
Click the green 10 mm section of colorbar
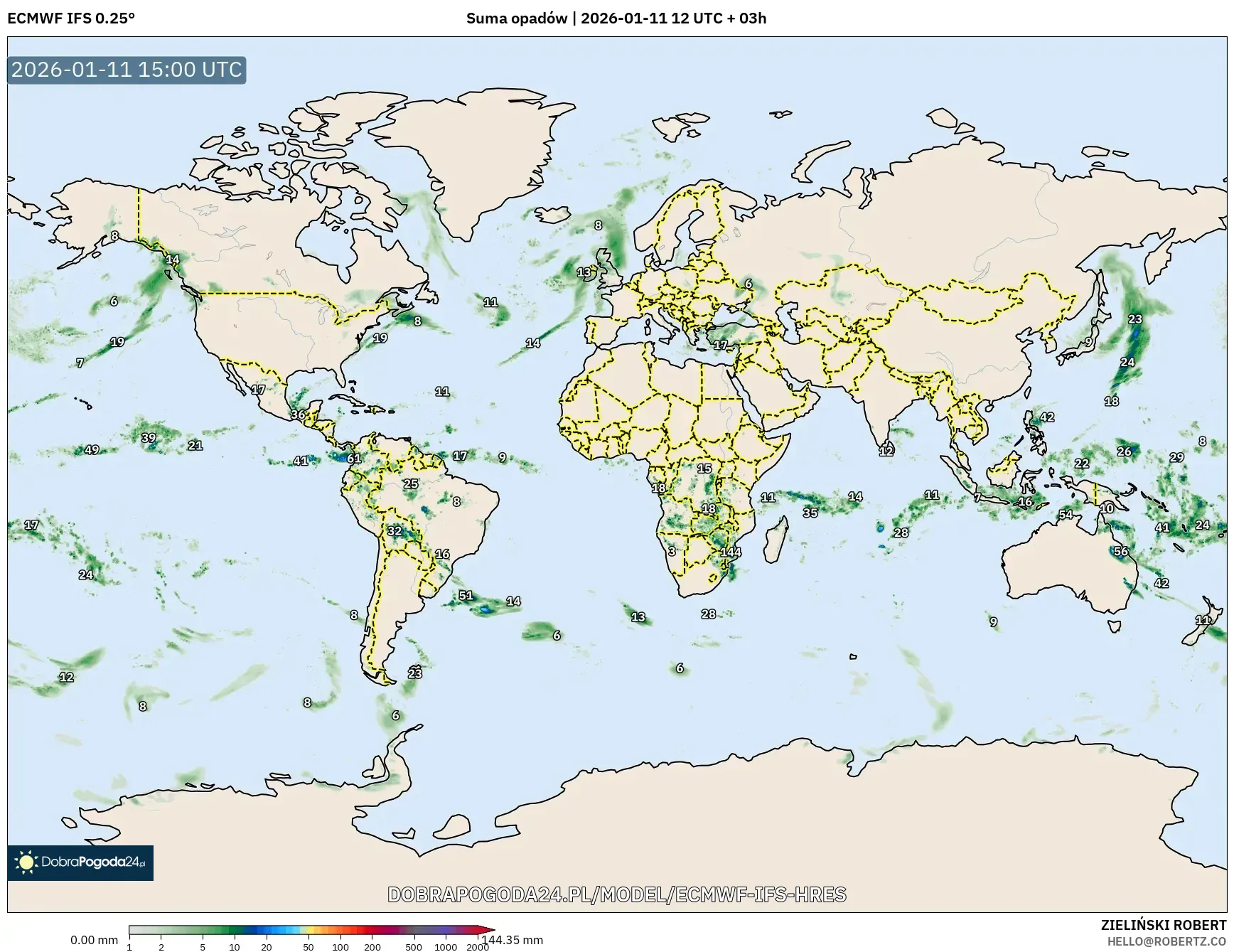point(234,930)
